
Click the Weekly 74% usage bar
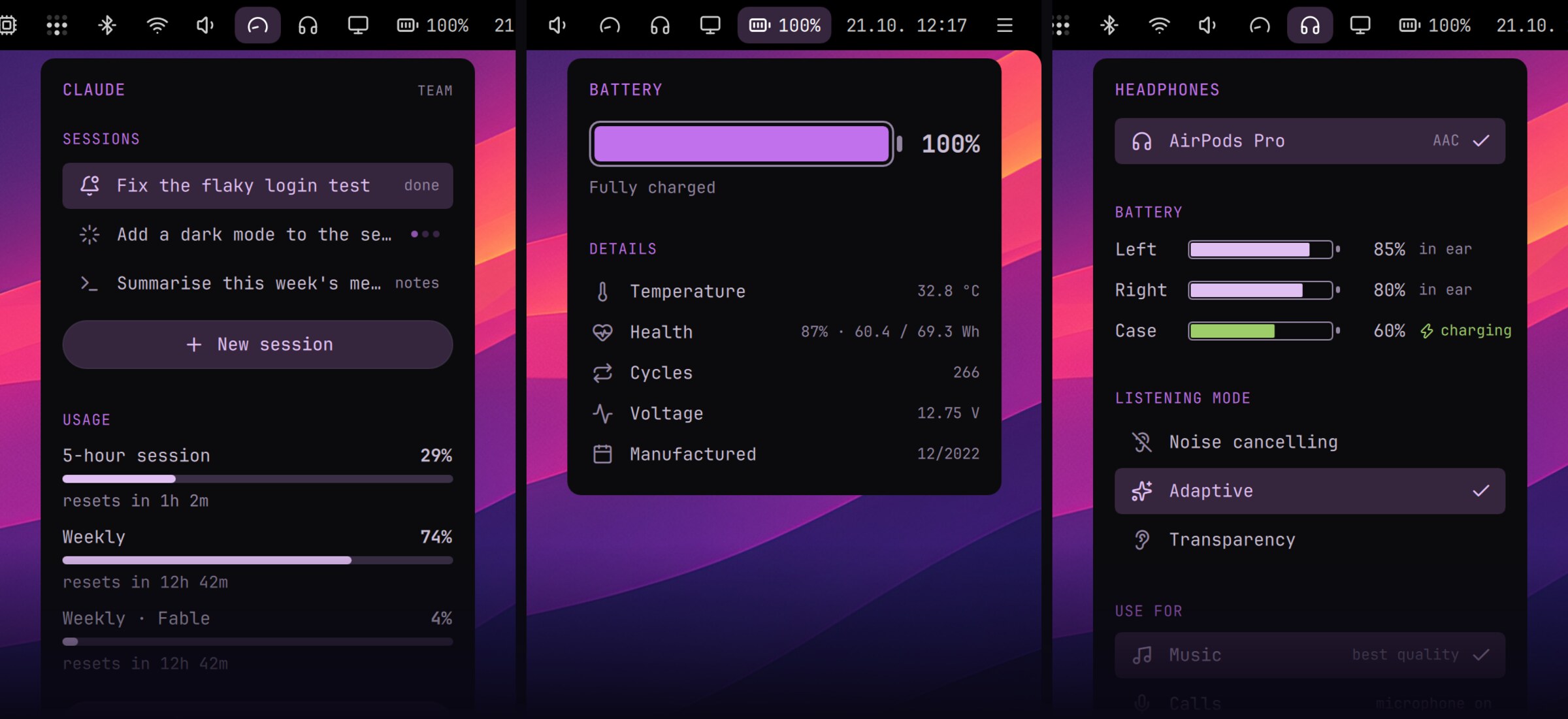pos(257,560)
